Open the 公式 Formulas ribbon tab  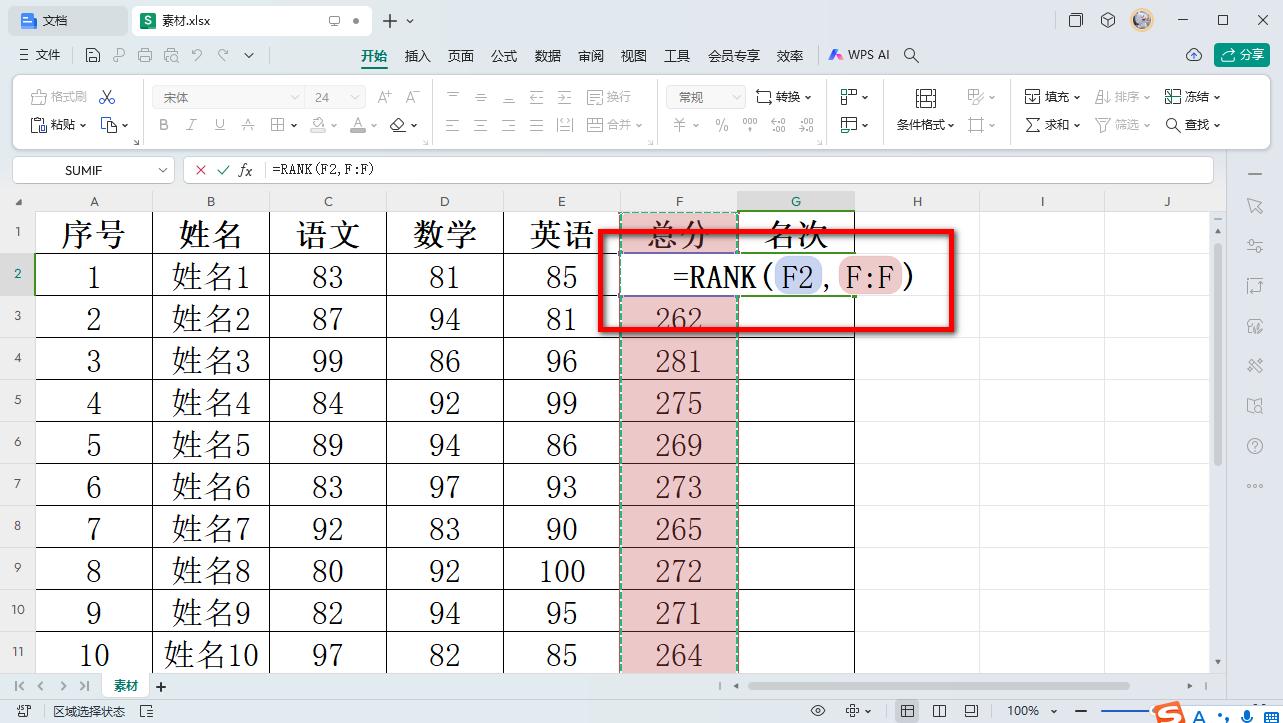(504, 56)
